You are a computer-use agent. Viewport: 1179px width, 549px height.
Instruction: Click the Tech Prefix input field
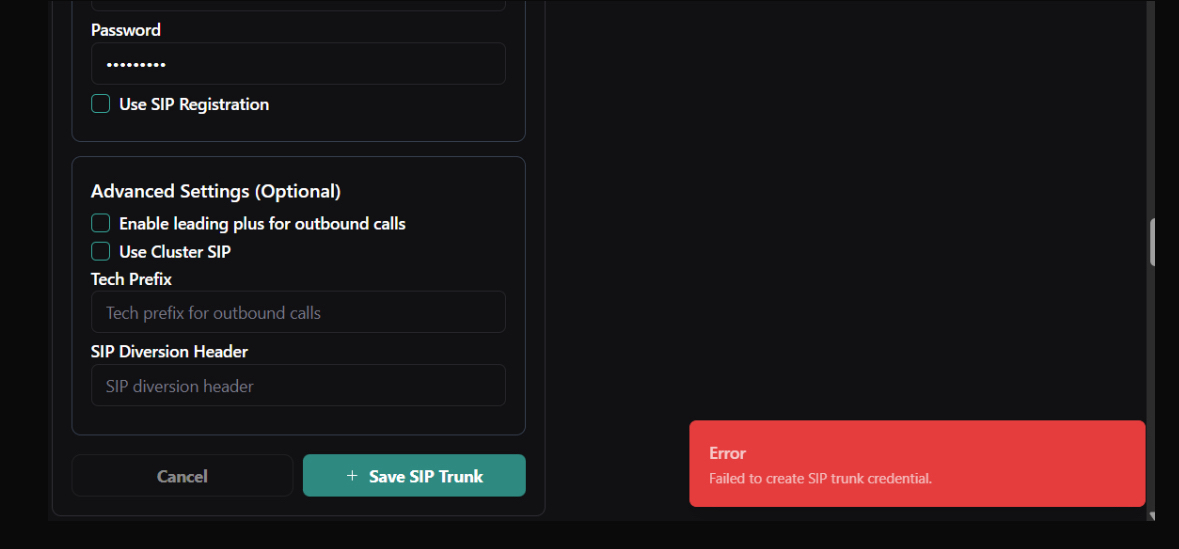pyautogui.click(x=298, y=312)
